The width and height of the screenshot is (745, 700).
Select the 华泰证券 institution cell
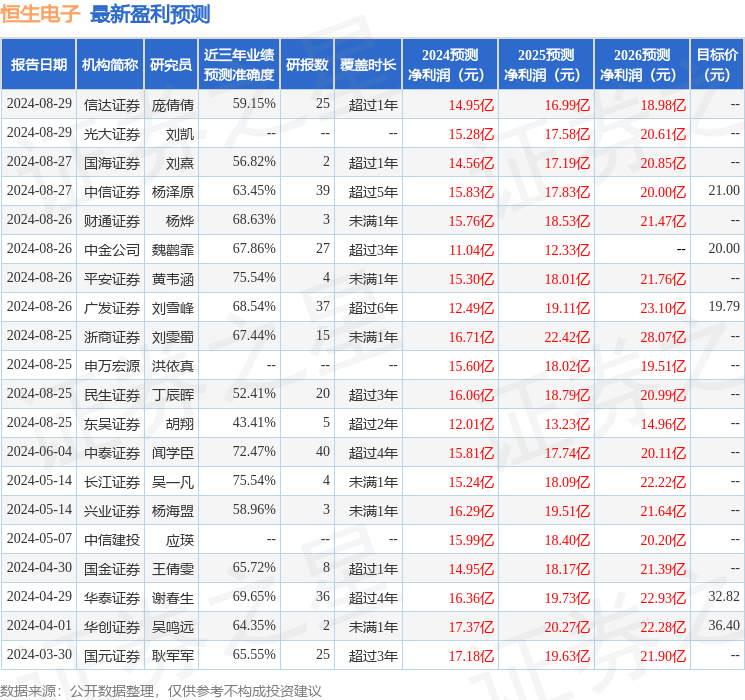coord(112,598)
